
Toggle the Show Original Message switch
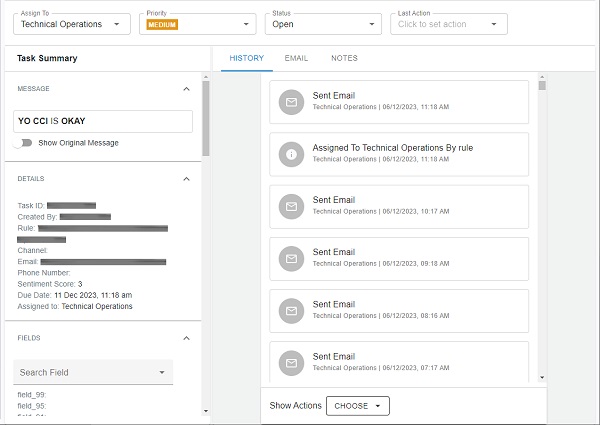pyautogui.click(x=24, y=143)
